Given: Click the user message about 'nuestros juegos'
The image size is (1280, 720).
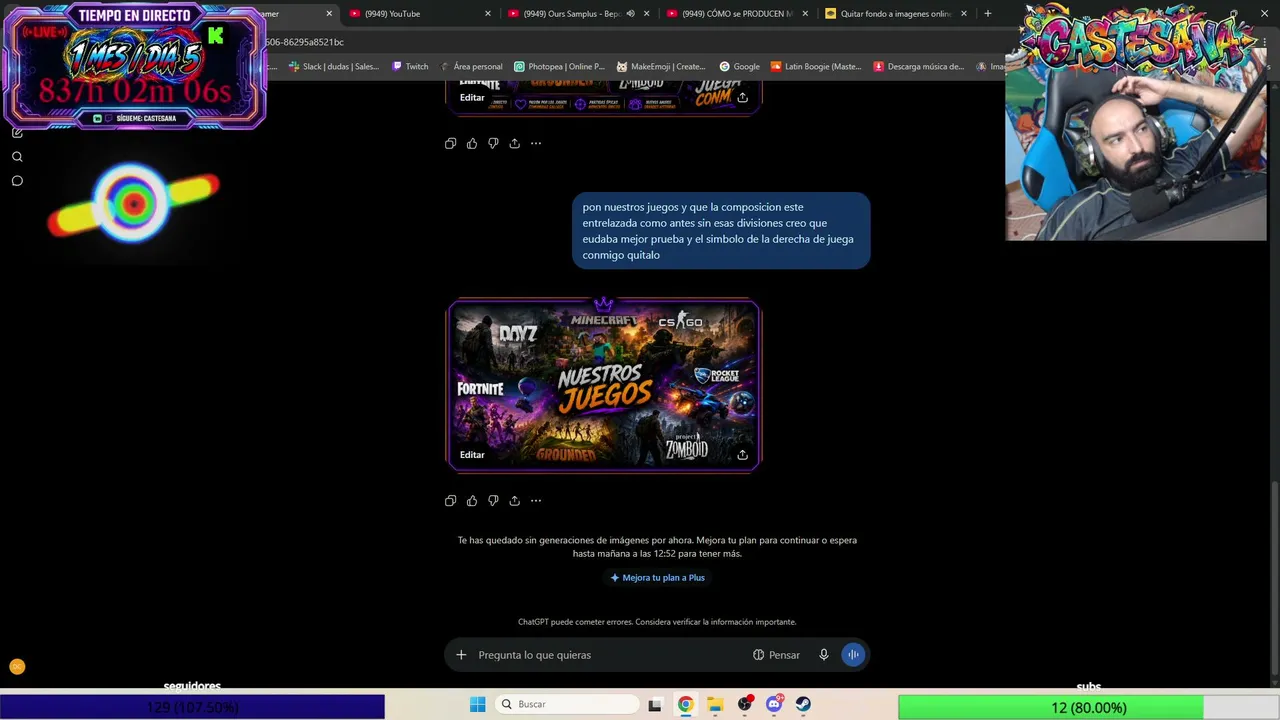Looking at the screenshot, I should [x=721, y=231].
